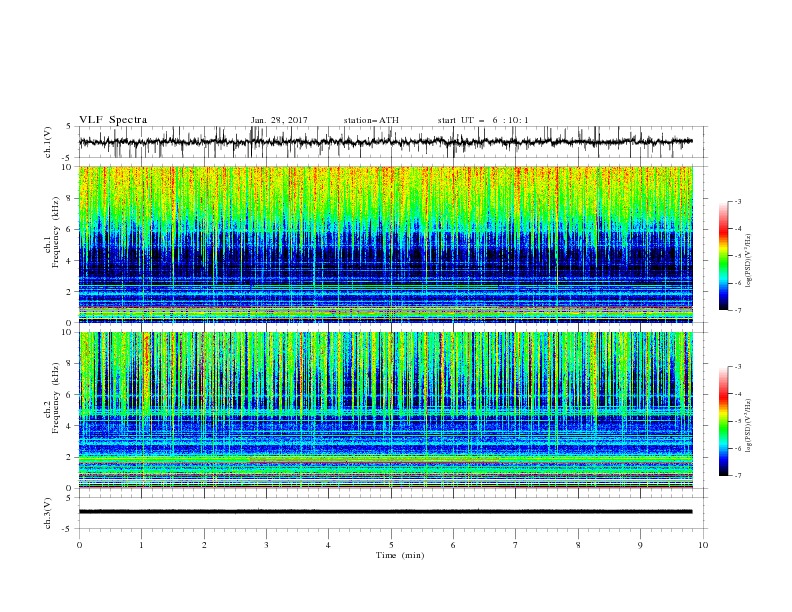This screenshot has width=792, height=612.
Task: Click the "VLF Spectra" plot title
Action: [113, 120]
